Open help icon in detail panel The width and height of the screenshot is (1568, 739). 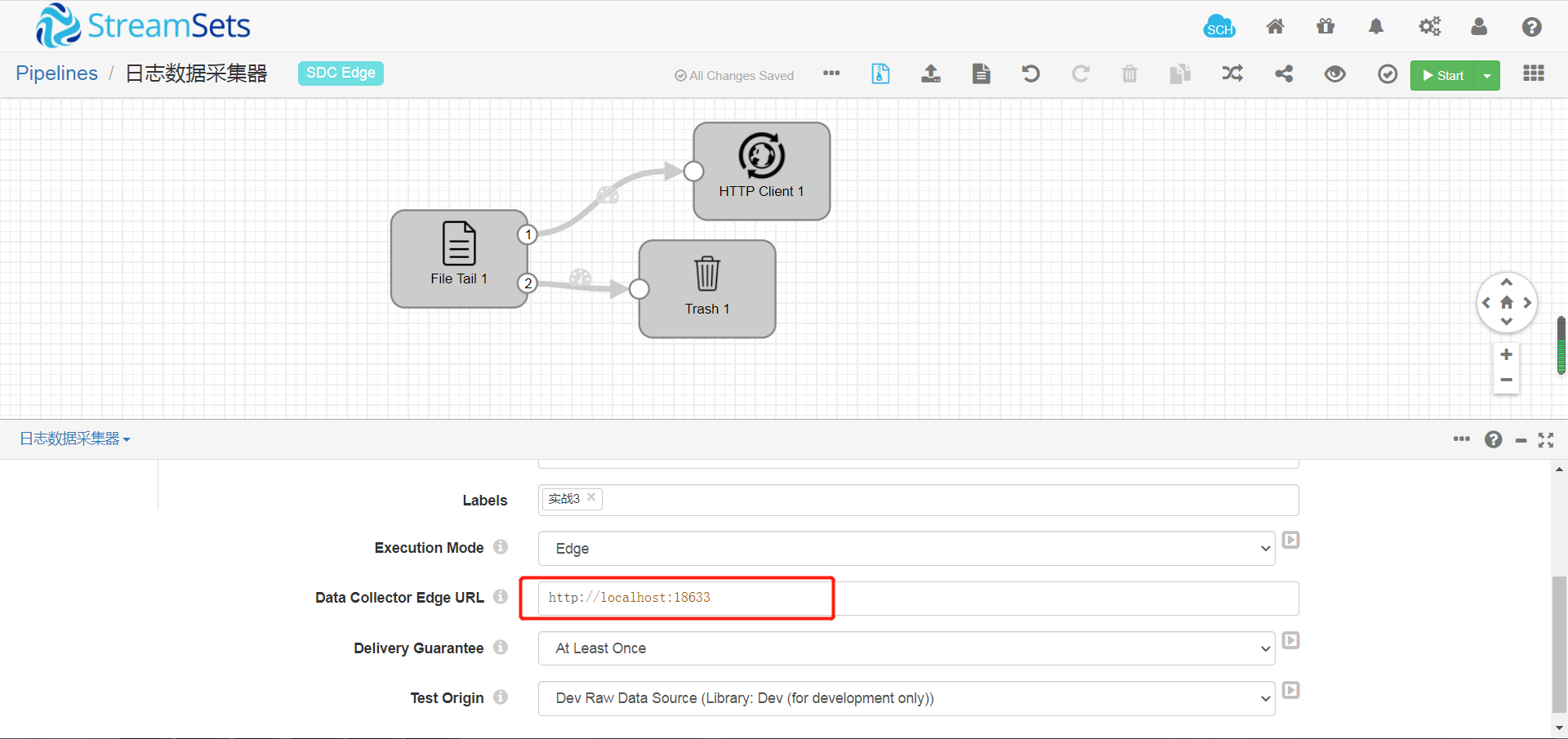tap(1494, 439)
